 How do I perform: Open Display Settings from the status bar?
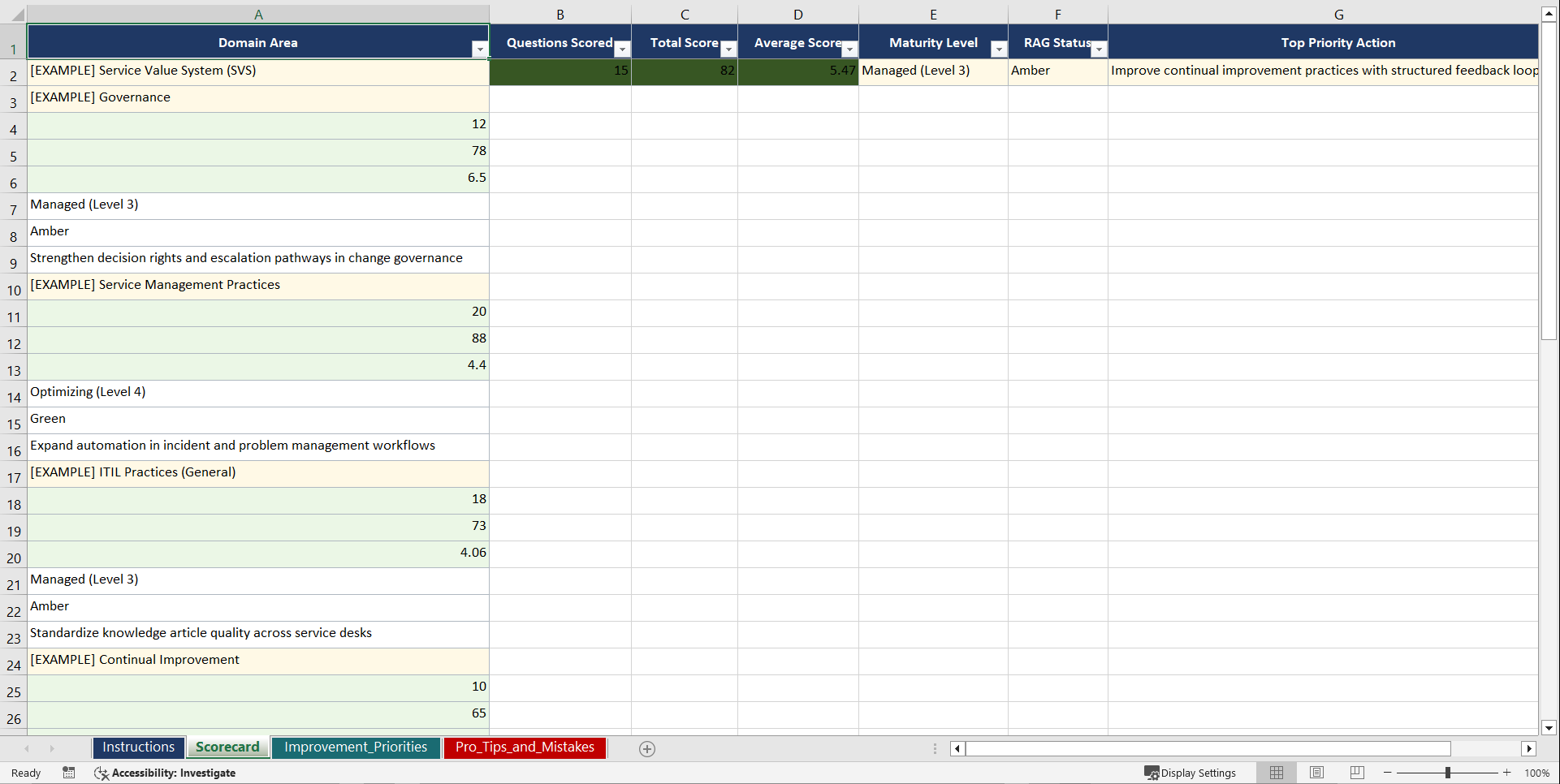pyautogui.click(x=1191, y=773)
